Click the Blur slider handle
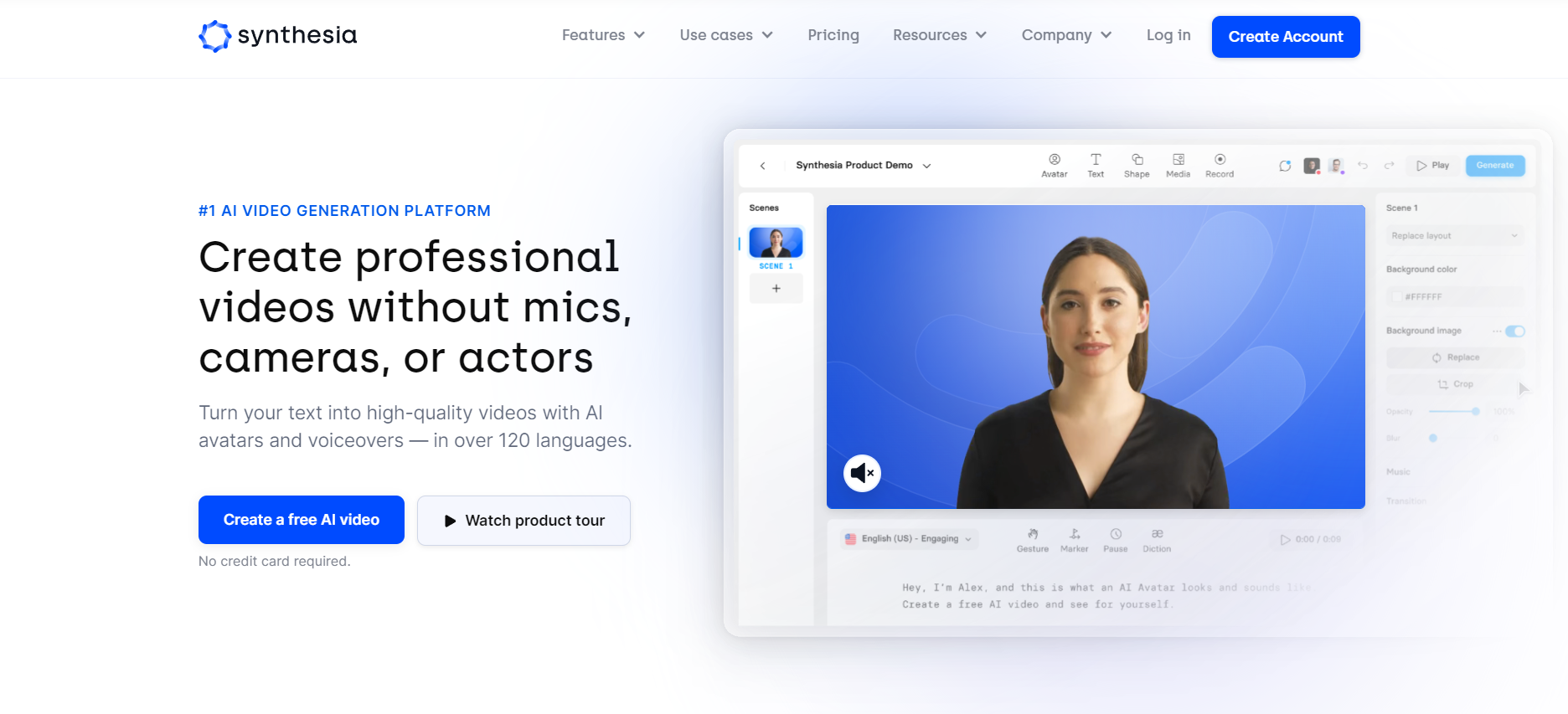The image size is (1568, 714). coord(1433,438)
